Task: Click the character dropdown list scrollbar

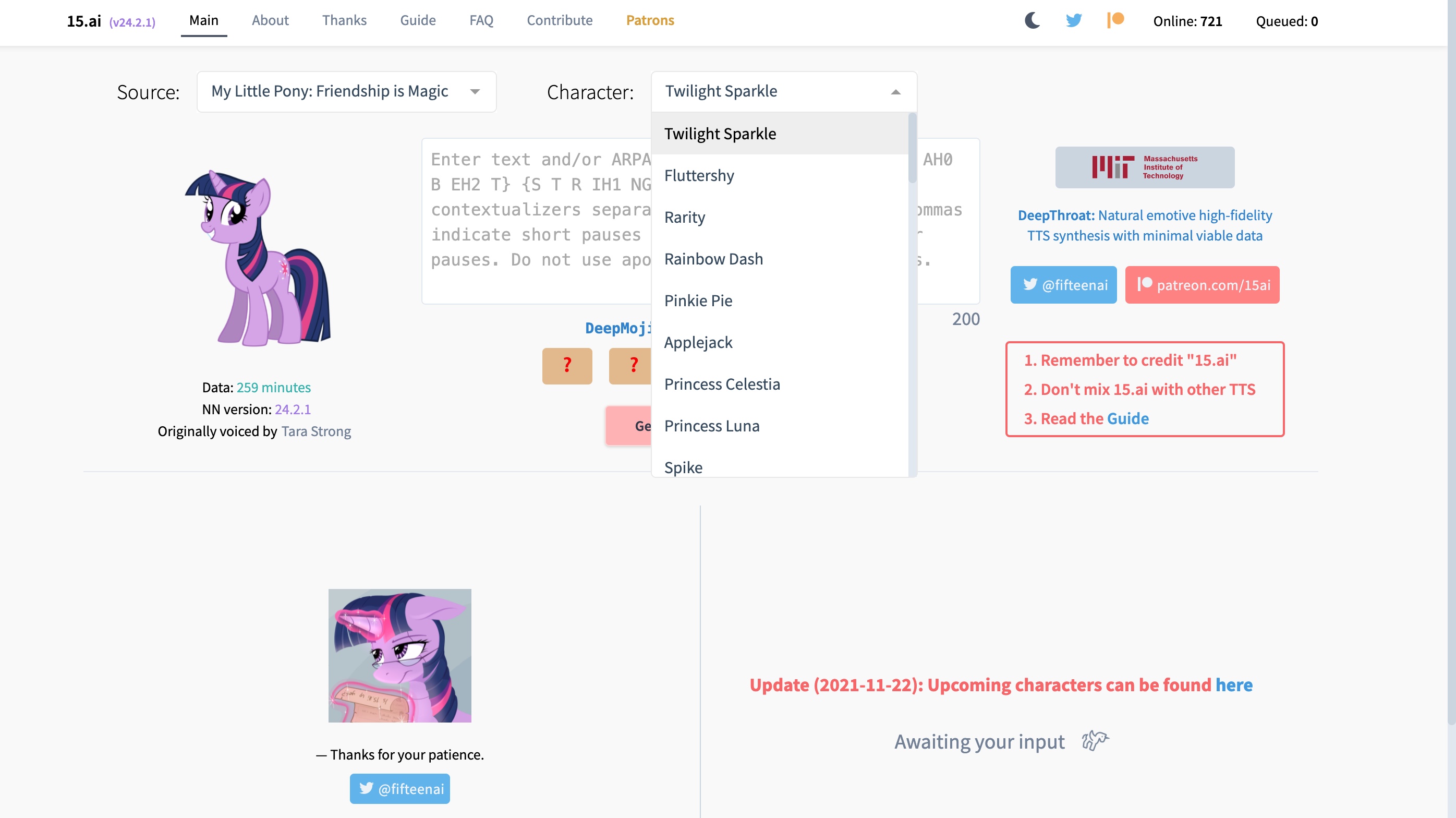Action: click(x=912, y=148)
